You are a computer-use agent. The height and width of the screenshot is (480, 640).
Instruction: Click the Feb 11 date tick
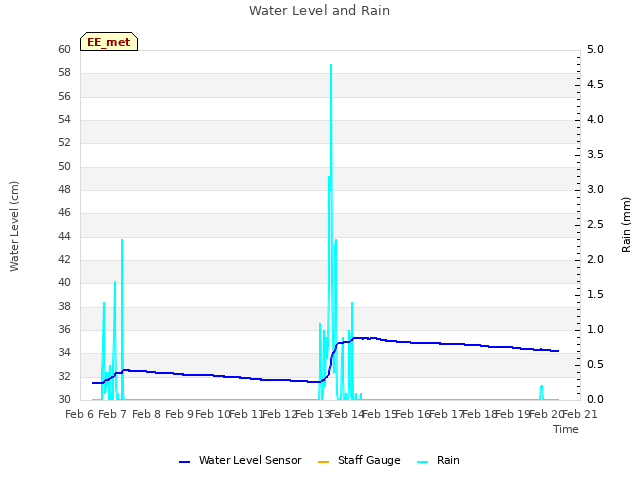point(247,414)
